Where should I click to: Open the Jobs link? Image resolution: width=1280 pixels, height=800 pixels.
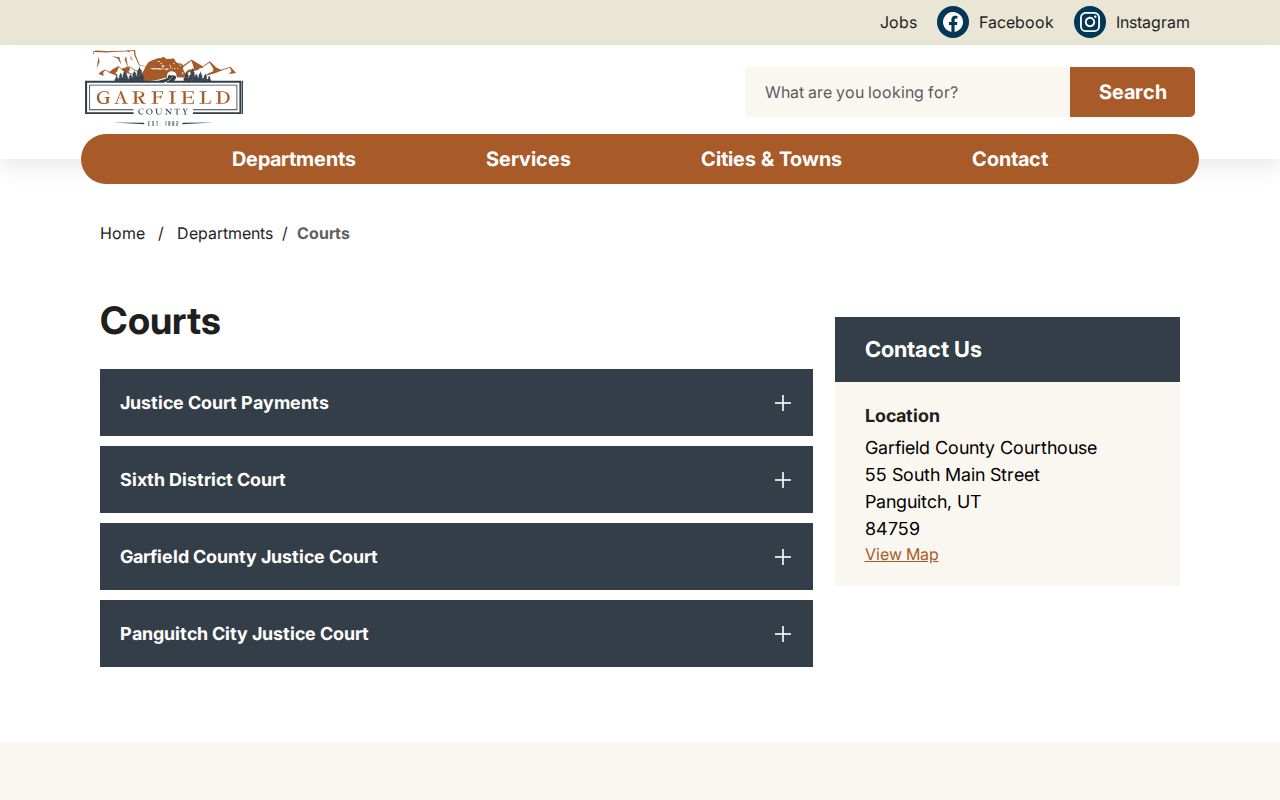point(898,22)
